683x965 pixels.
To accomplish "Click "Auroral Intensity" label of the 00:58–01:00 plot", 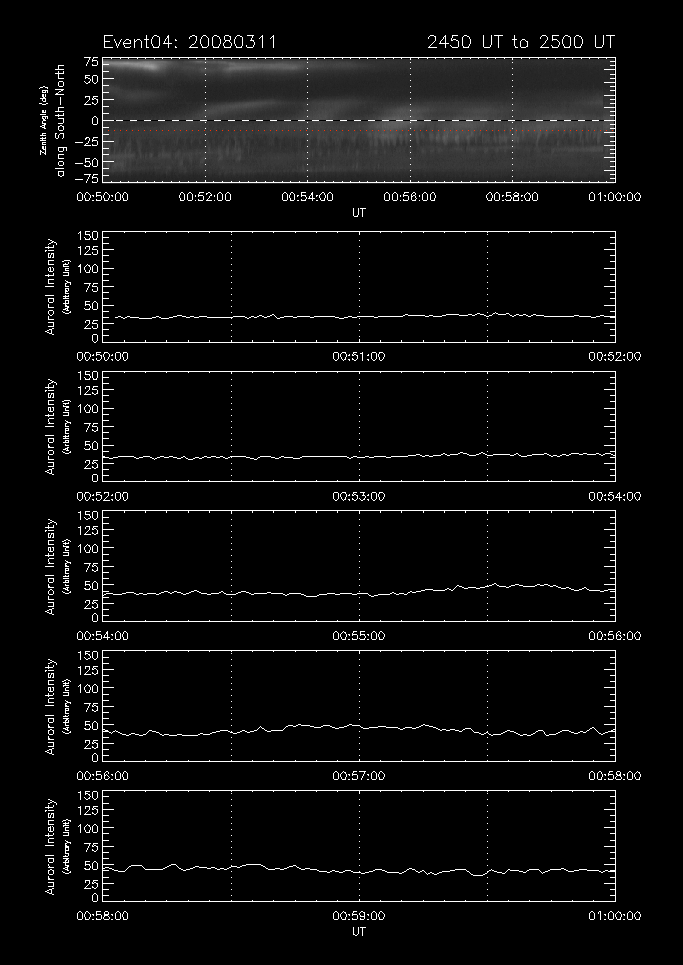I will [x=50, y=846].
